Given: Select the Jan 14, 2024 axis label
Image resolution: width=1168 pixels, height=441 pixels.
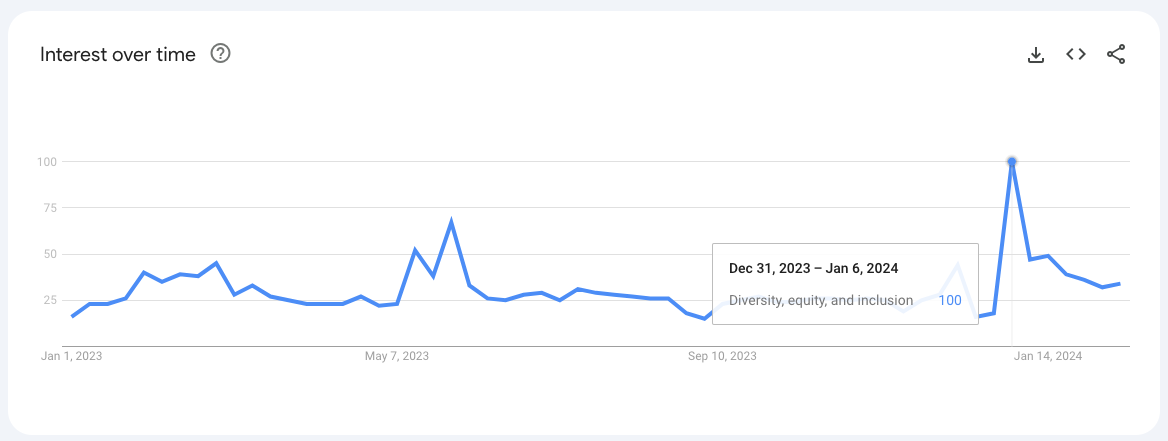Looking at the screenshot, I should (1047, 356).
